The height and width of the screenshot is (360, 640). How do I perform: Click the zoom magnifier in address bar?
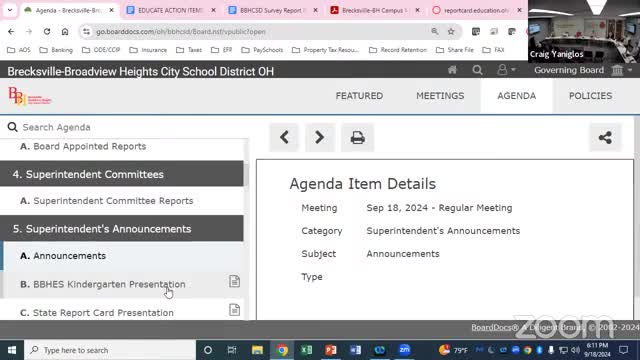click(x=435, y=31)
